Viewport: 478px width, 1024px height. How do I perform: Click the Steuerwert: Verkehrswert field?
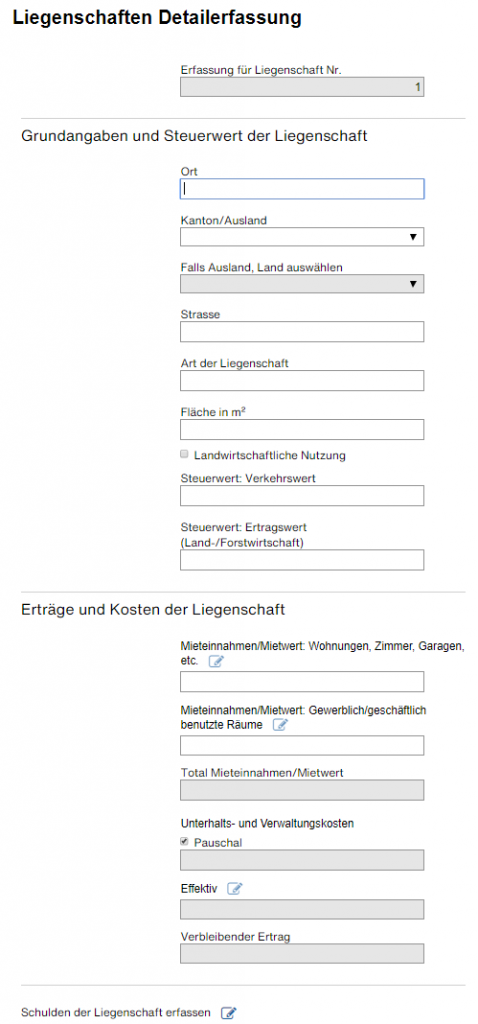[x=302, y=496]
